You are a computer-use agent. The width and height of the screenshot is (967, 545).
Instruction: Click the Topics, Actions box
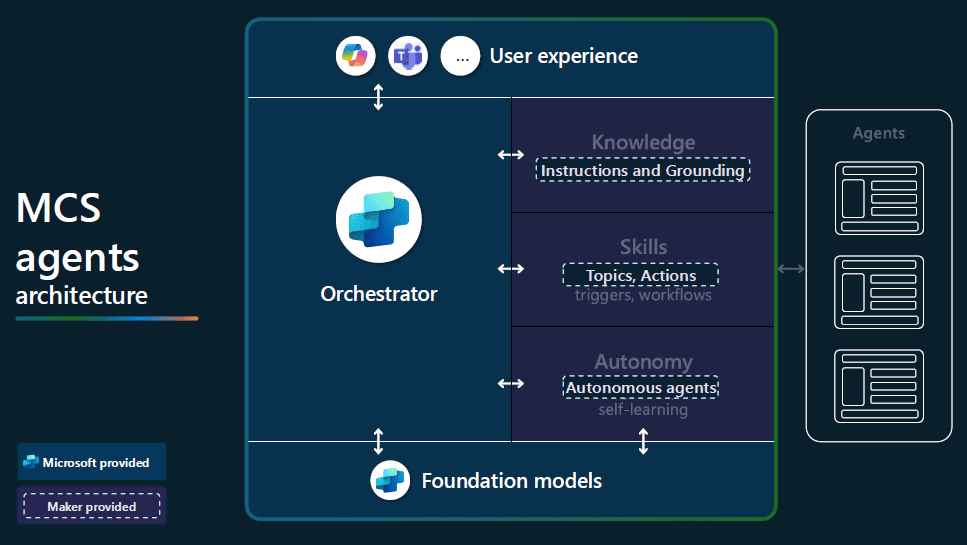point(641,274)
